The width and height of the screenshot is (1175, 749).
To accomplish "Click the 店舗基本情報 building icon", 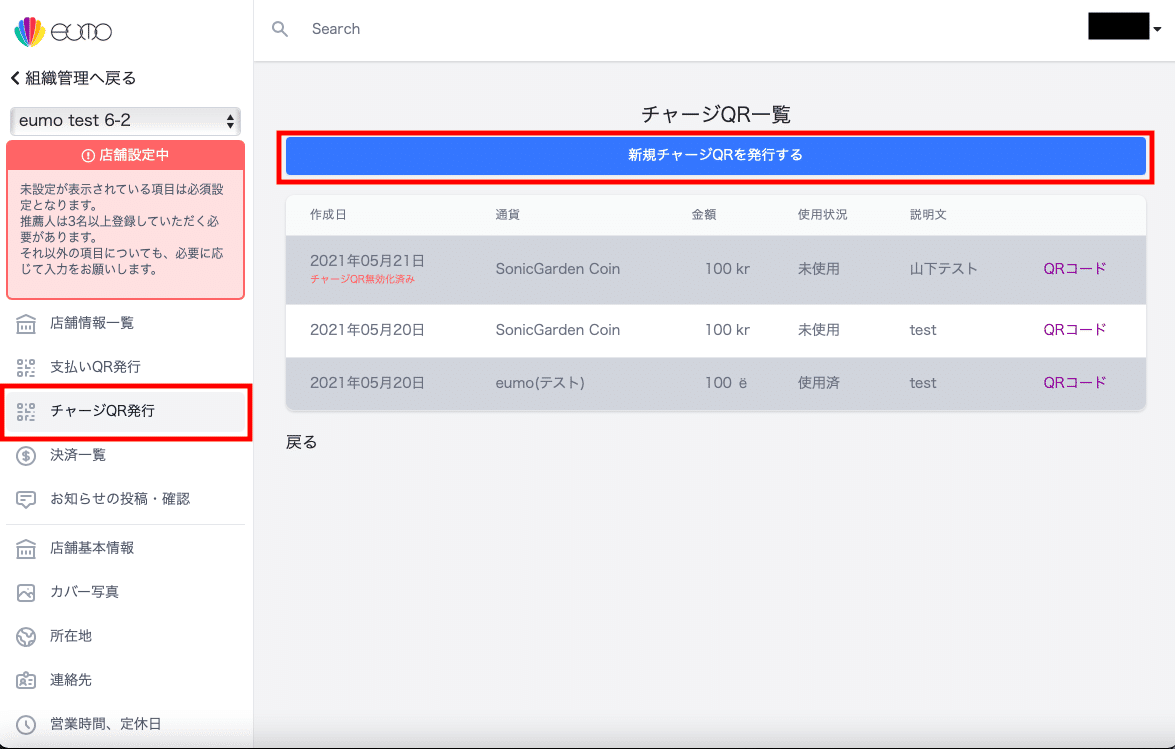I will pyautogui.click(x=26, y=548).
